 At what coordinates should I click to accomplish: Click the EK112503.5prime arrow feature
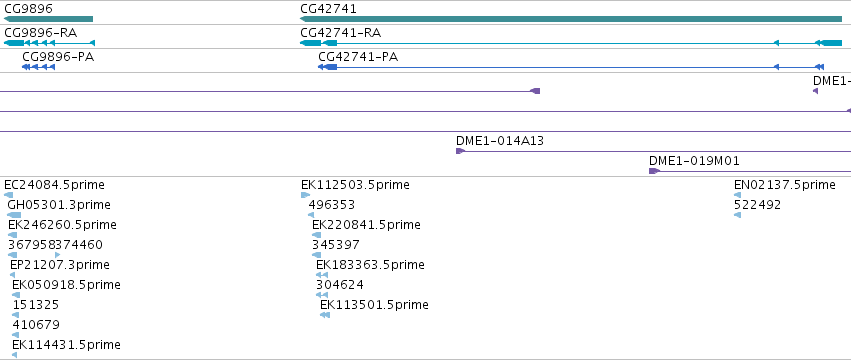[x=306, y=195]
